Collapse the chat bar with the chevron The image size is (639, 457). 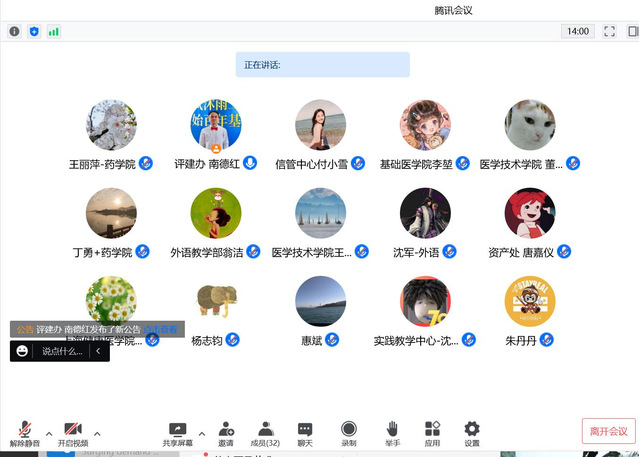coord(98,351)
